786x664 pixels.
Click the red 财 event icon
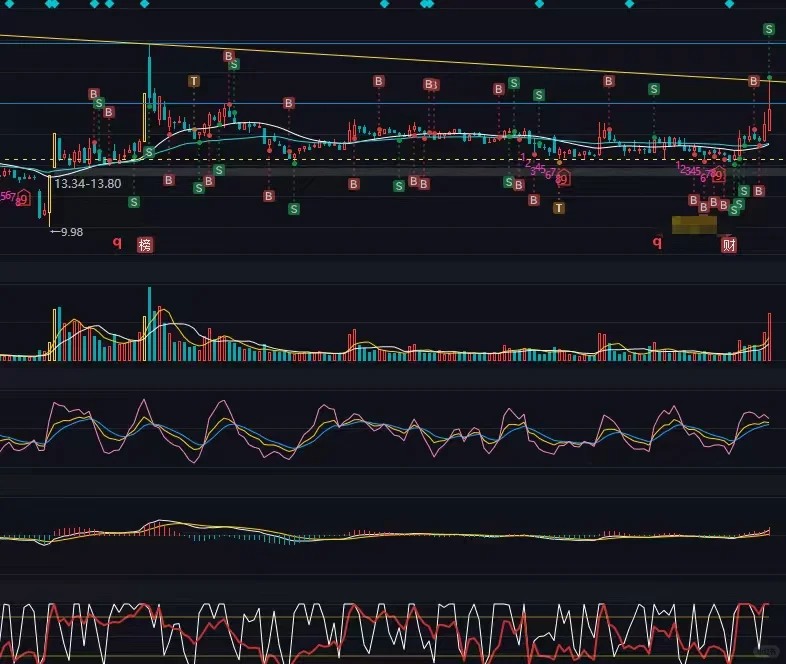coord(729,245)
